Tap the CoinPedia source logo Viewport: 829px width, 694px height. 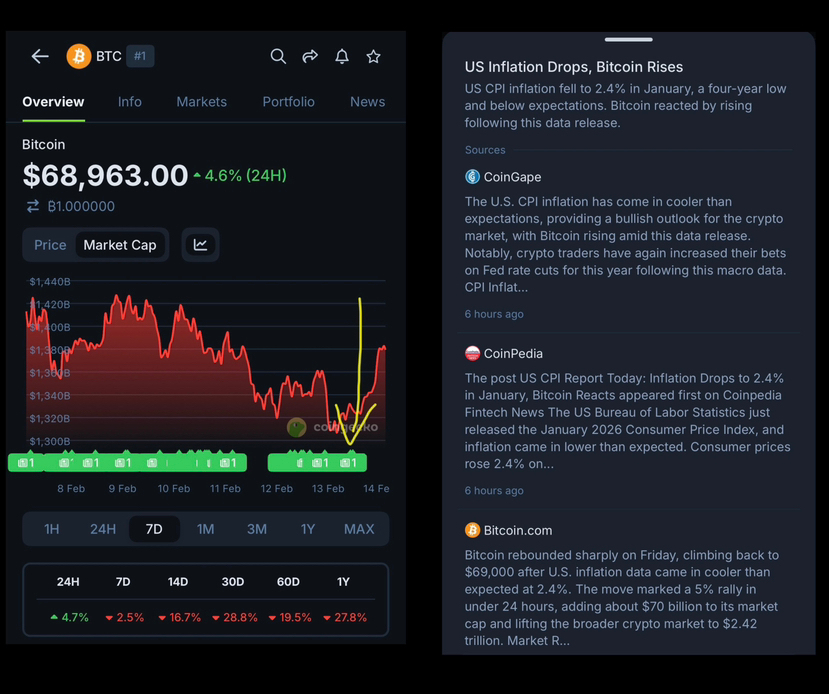[472, 353]
